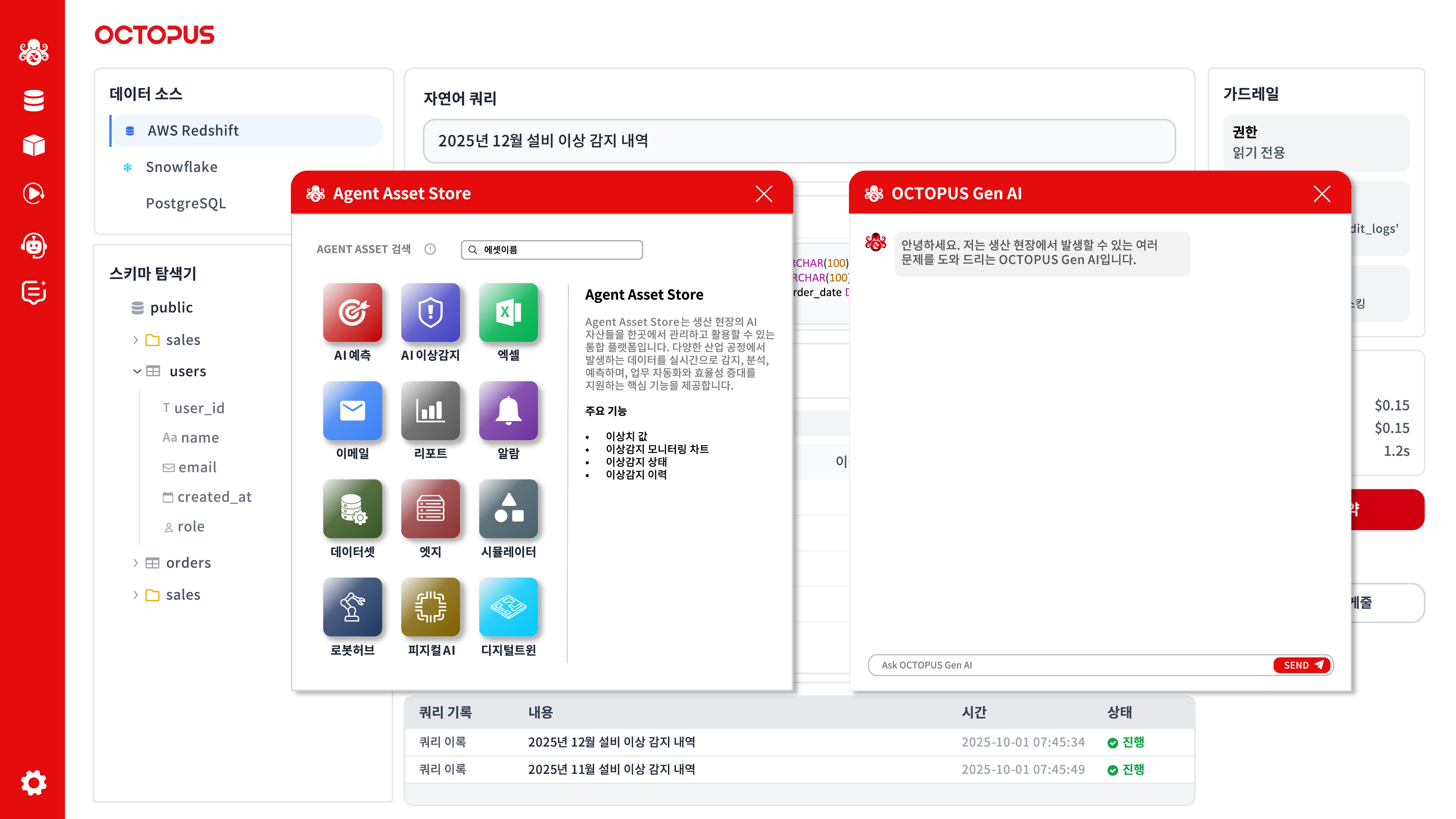Click the 권한 읽기 전용 guardrail card
Viewport: 1456px width, 819px height.
coord(1316,143)
